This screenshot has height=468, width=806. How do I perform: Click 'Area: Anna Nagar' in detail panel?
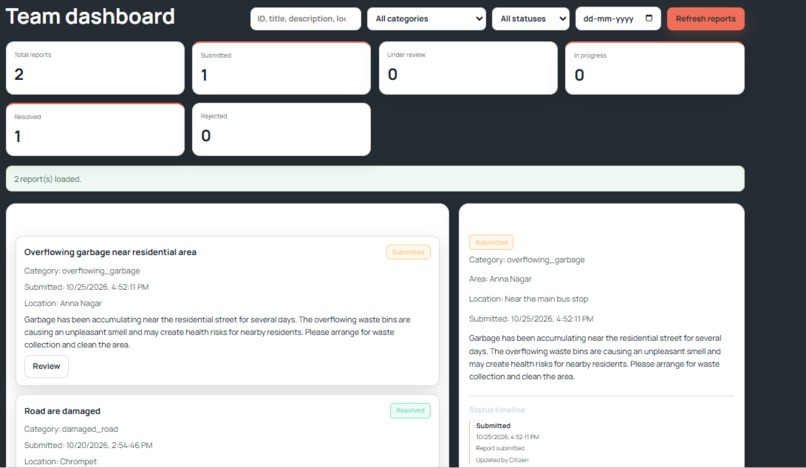pyautogui.click(x=500, y=279)
